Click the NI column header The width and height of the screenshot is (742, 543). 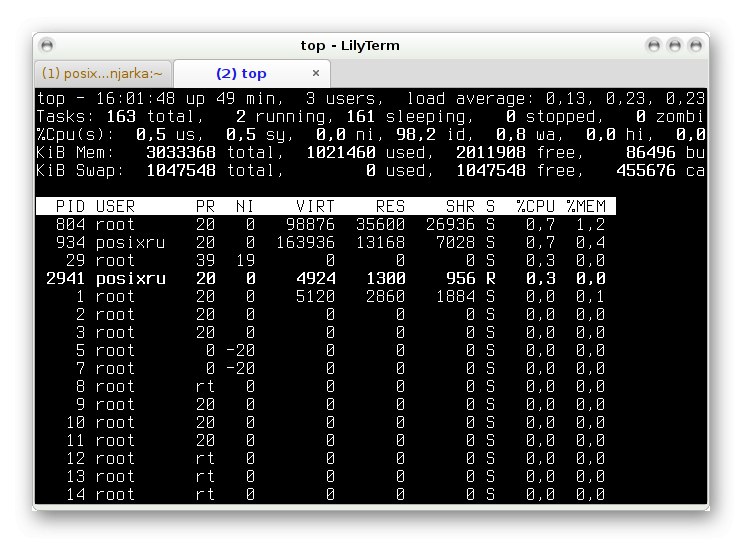point(245,206)
